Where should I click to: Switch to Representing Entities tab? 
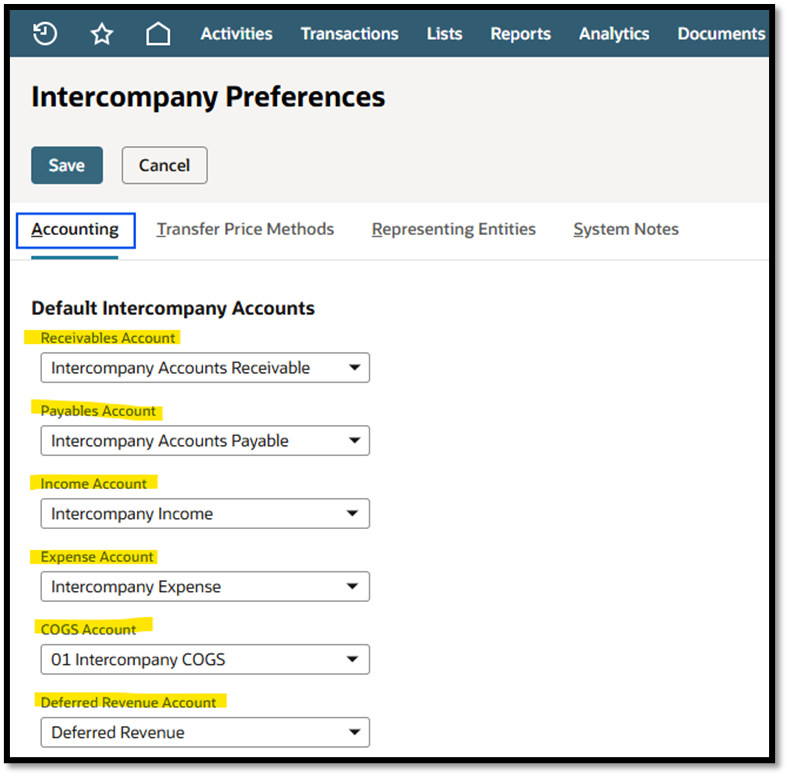tap(453, 229)
